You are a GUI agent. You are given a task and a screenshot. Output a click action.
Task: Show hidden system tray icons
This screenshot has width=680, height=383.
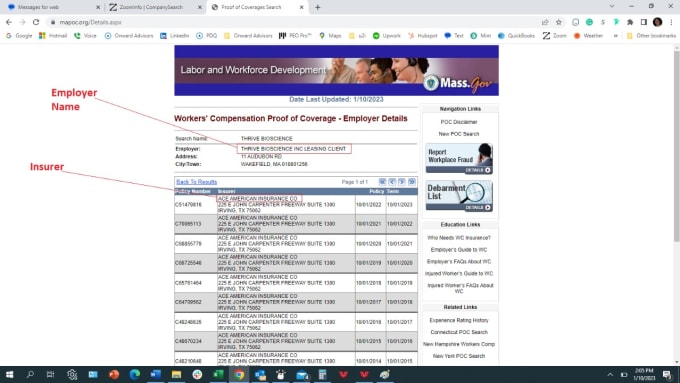(610, 375)
